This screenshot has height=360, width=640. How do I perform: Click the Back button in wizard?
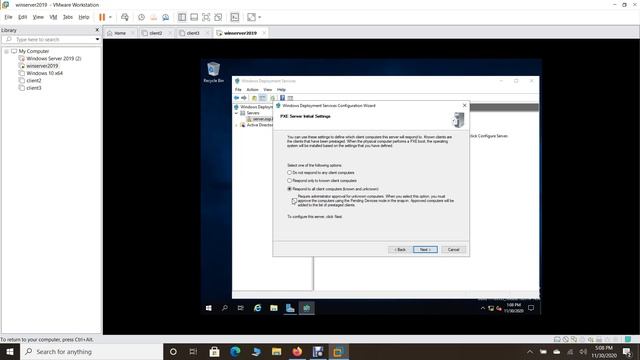400,249
